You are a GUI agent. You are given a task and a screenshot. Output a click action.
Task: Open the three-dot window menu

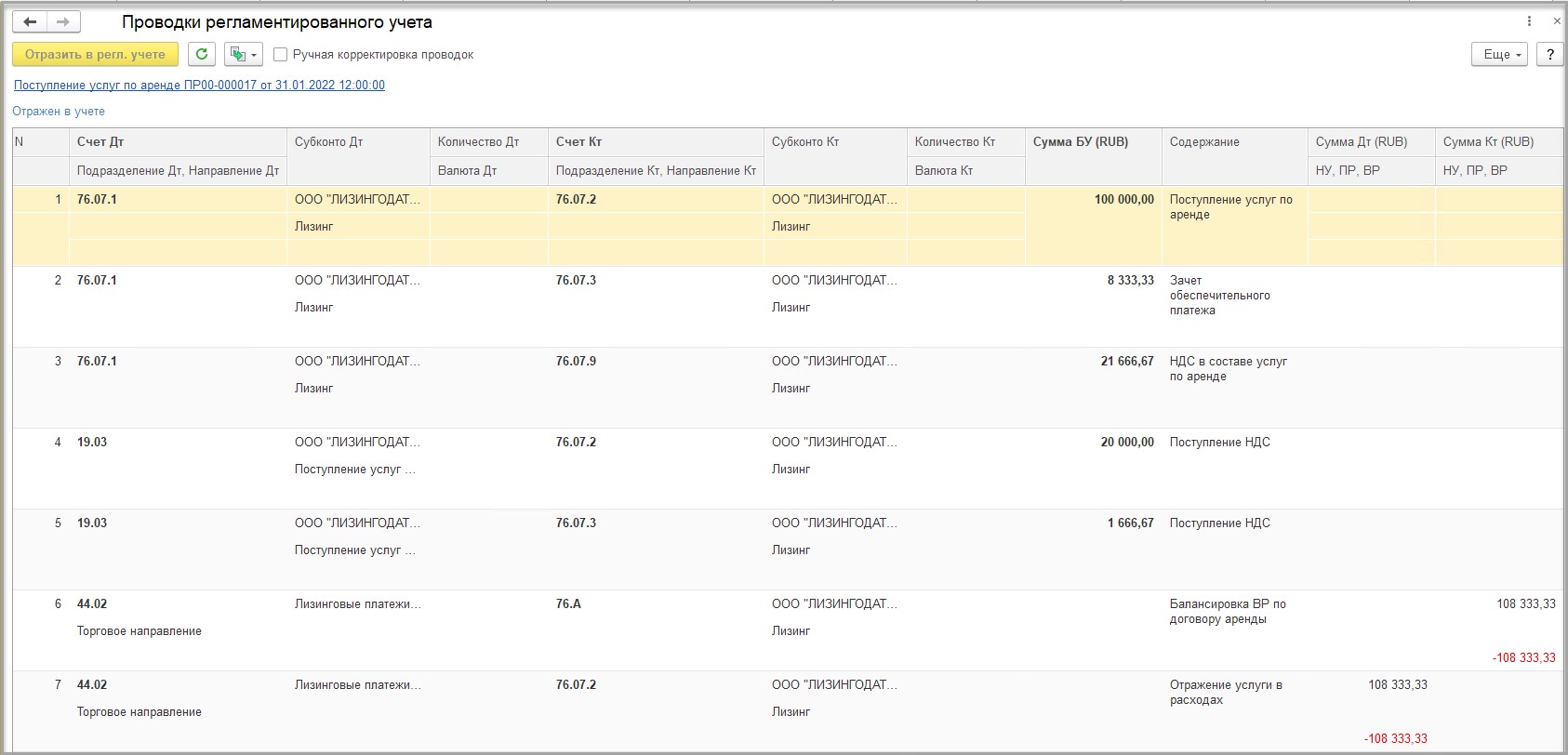click(1529, 21)
